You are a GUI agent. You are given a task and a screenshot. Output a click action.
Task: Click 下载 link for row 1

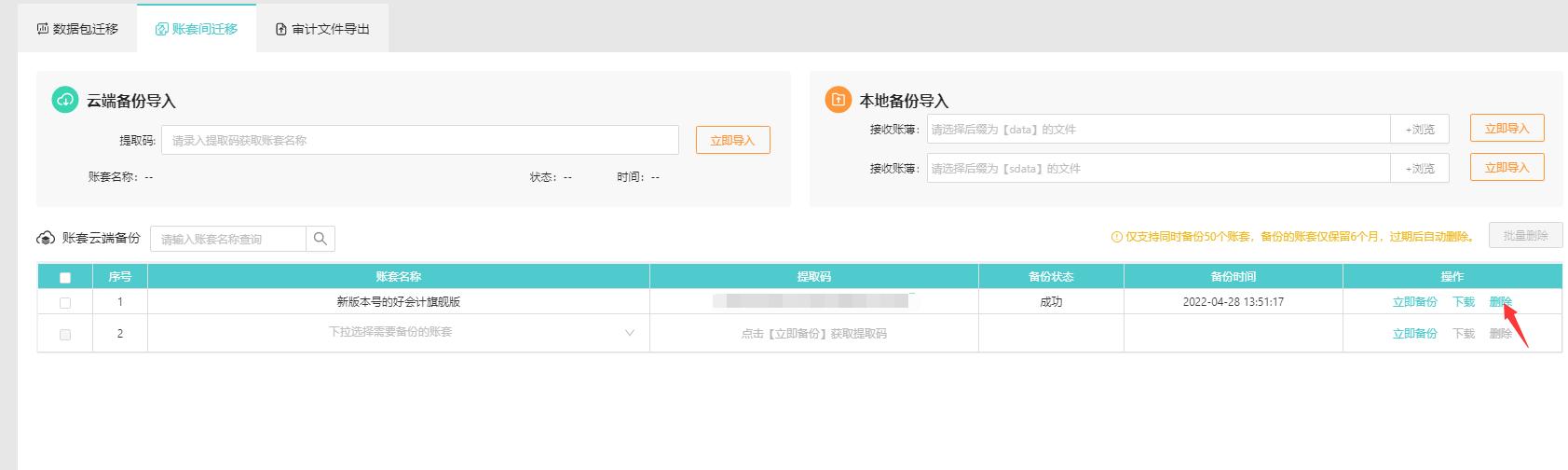point(1463,302)
